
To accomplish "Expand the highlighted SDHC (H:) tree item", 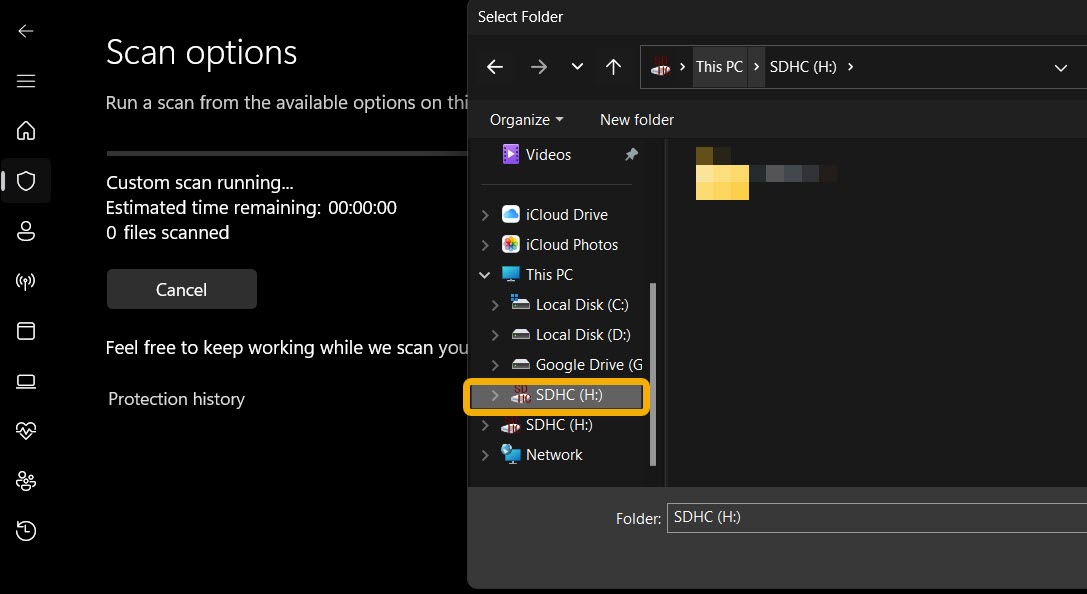I will click(x=494, y=394).
